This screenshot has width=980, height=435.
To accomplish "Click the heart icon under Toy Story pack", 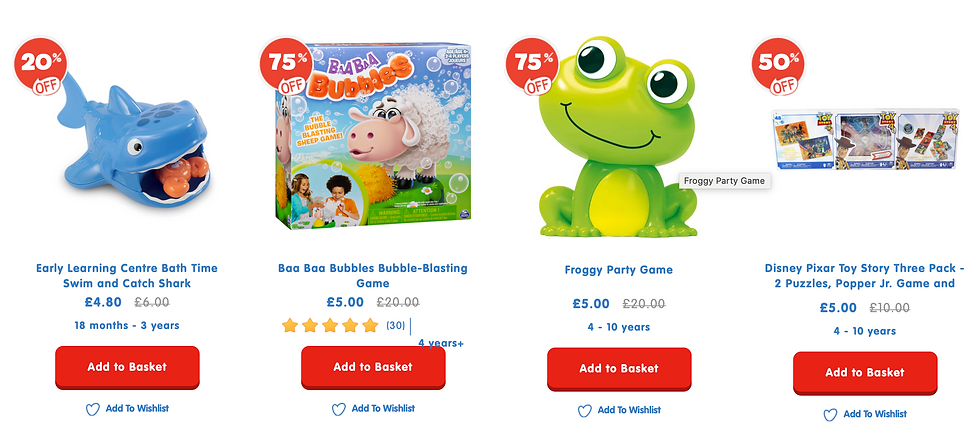I will [830, 414].
